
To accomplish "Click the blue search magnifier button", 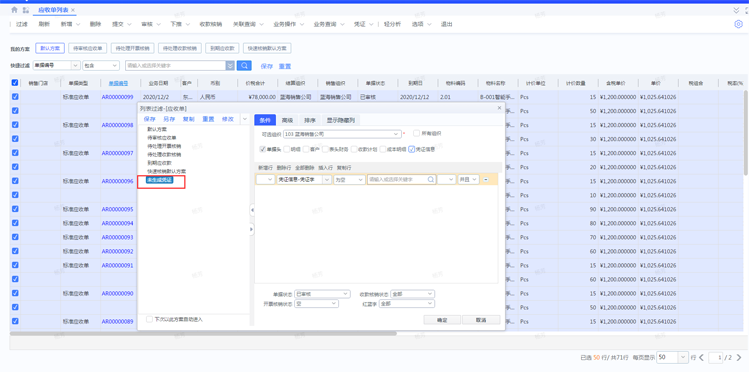I will tap(244, 65).
